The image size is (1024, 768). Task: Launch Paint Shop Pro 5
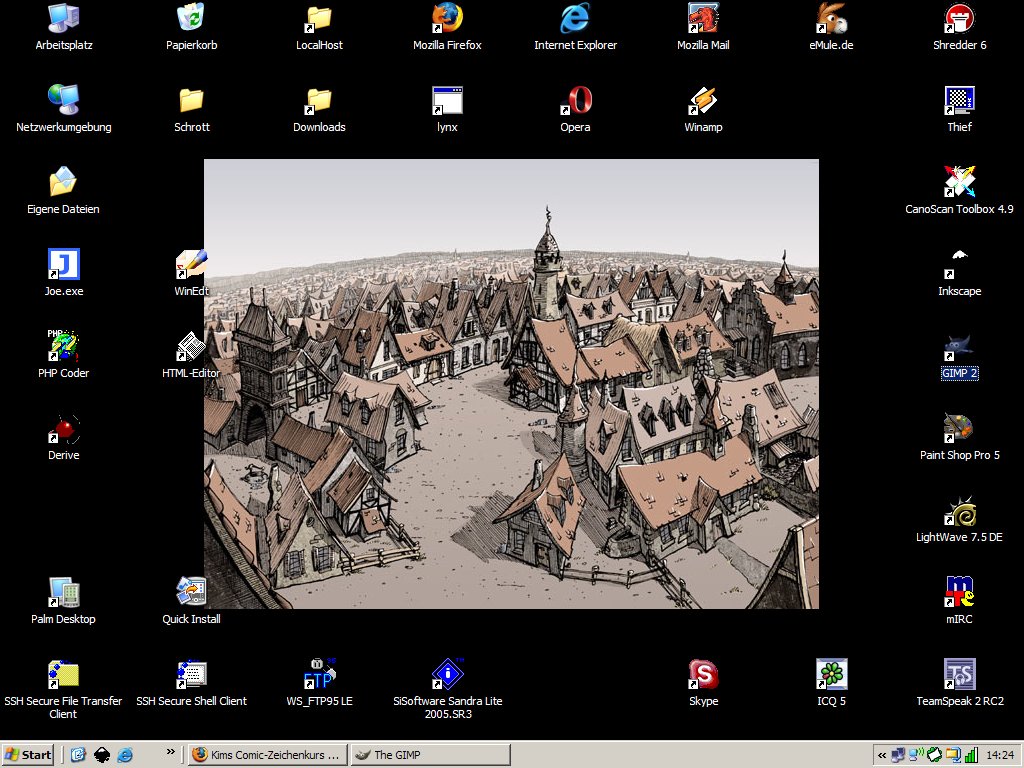959,429
